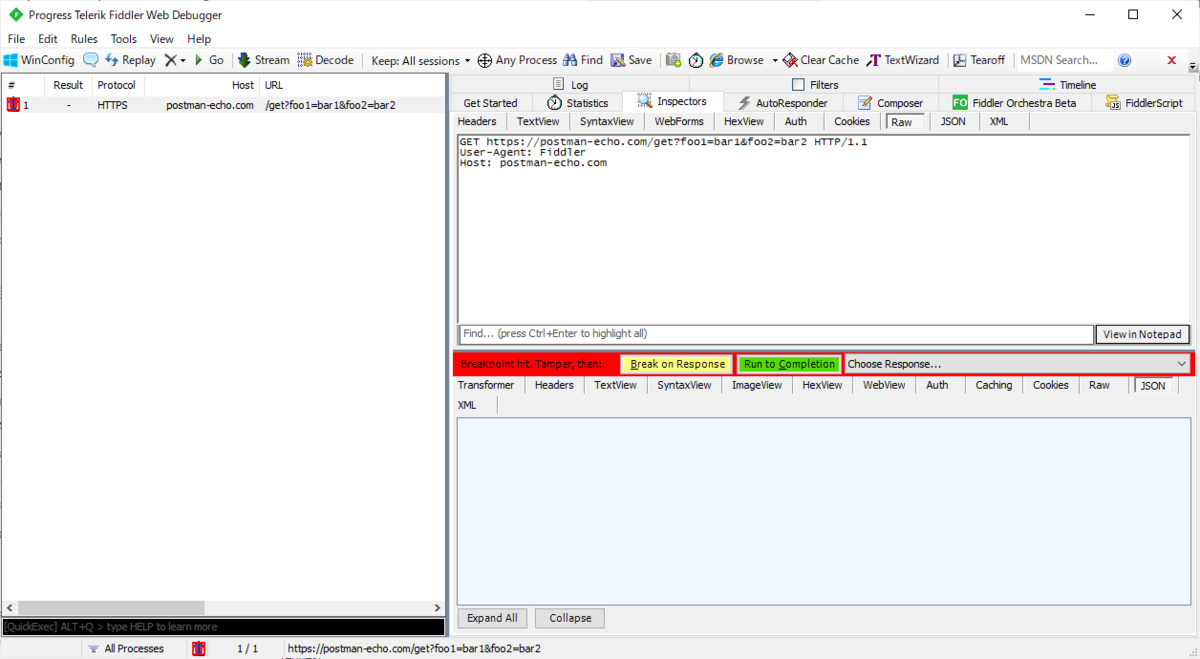Viewport: 1200px width, 659px height.
Task: Sort sessions by Host column
Action: pos(201,85)
